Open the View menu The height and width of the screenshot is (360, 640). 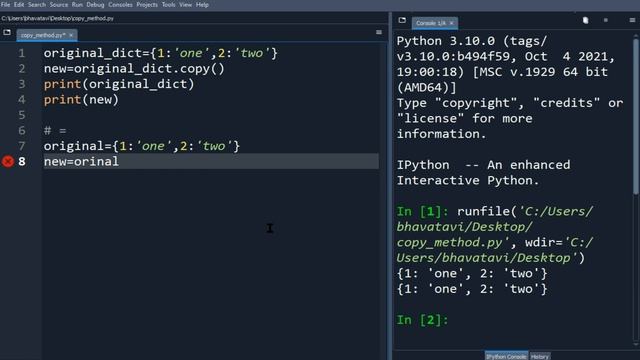(185, 4)
